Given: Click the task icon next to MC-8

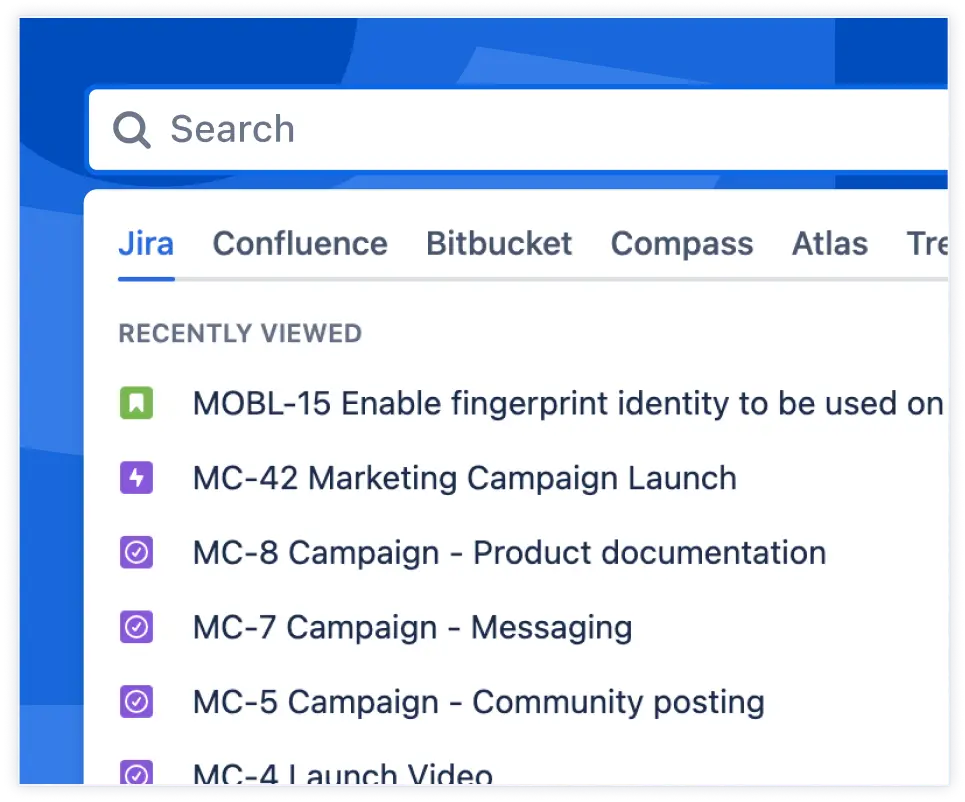Looking at the screenshot, I should tap(137, 552).
